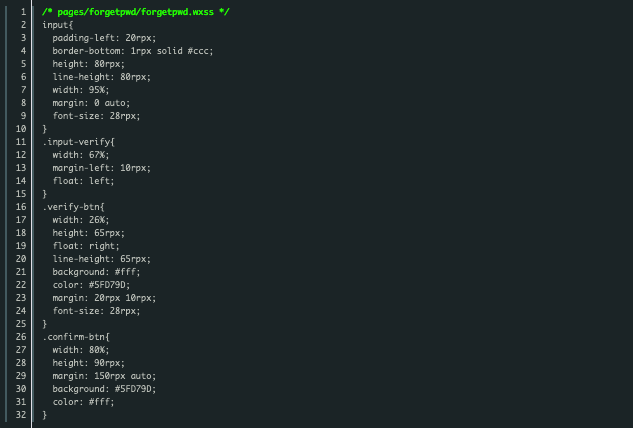The width and height of the screenshot is (633, 428).
Task: Click 'margin: 150rpx auto;' declaration
Action: [104, 376]
